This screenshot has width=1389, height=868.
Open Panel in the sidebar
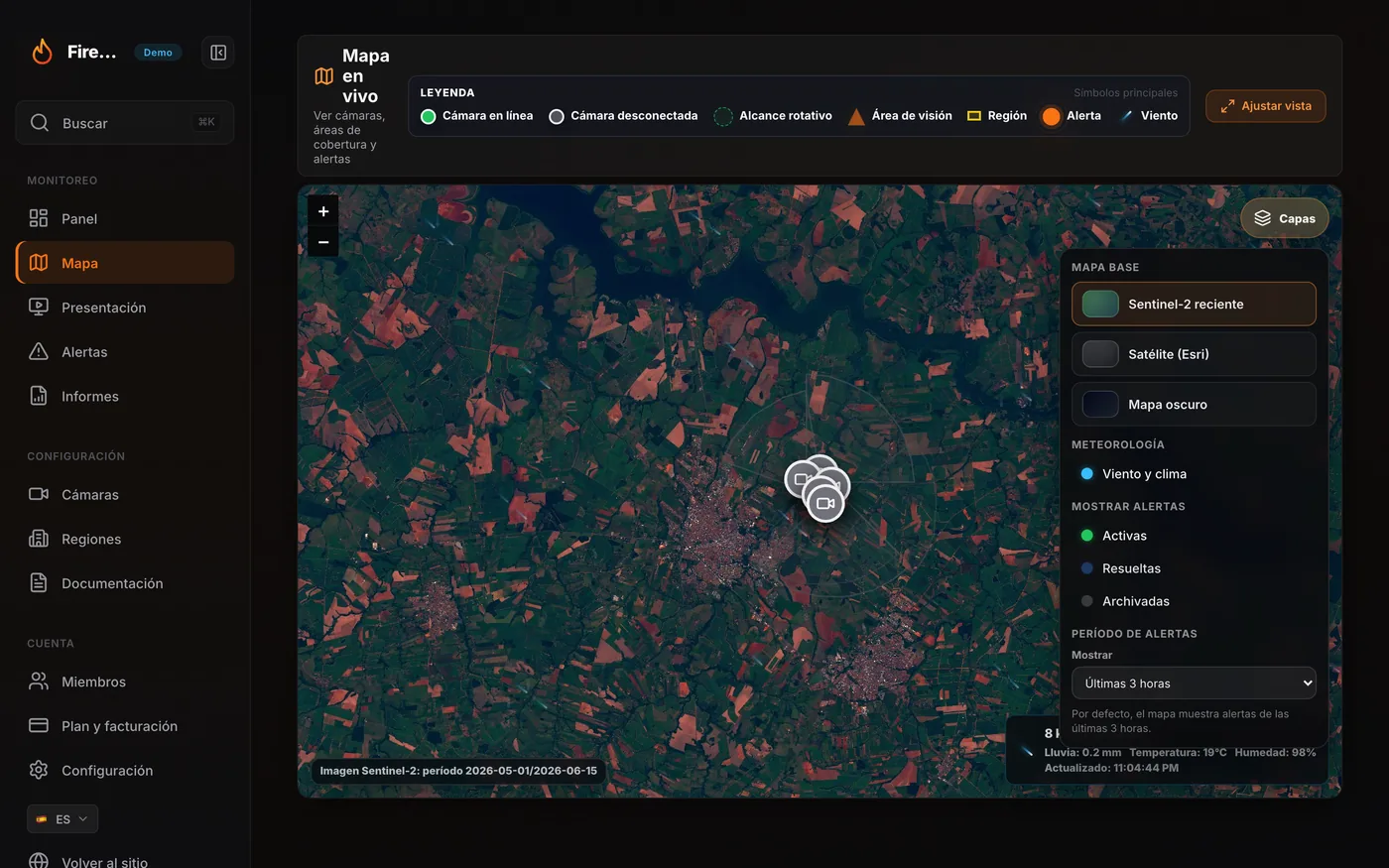pos(125,218)
